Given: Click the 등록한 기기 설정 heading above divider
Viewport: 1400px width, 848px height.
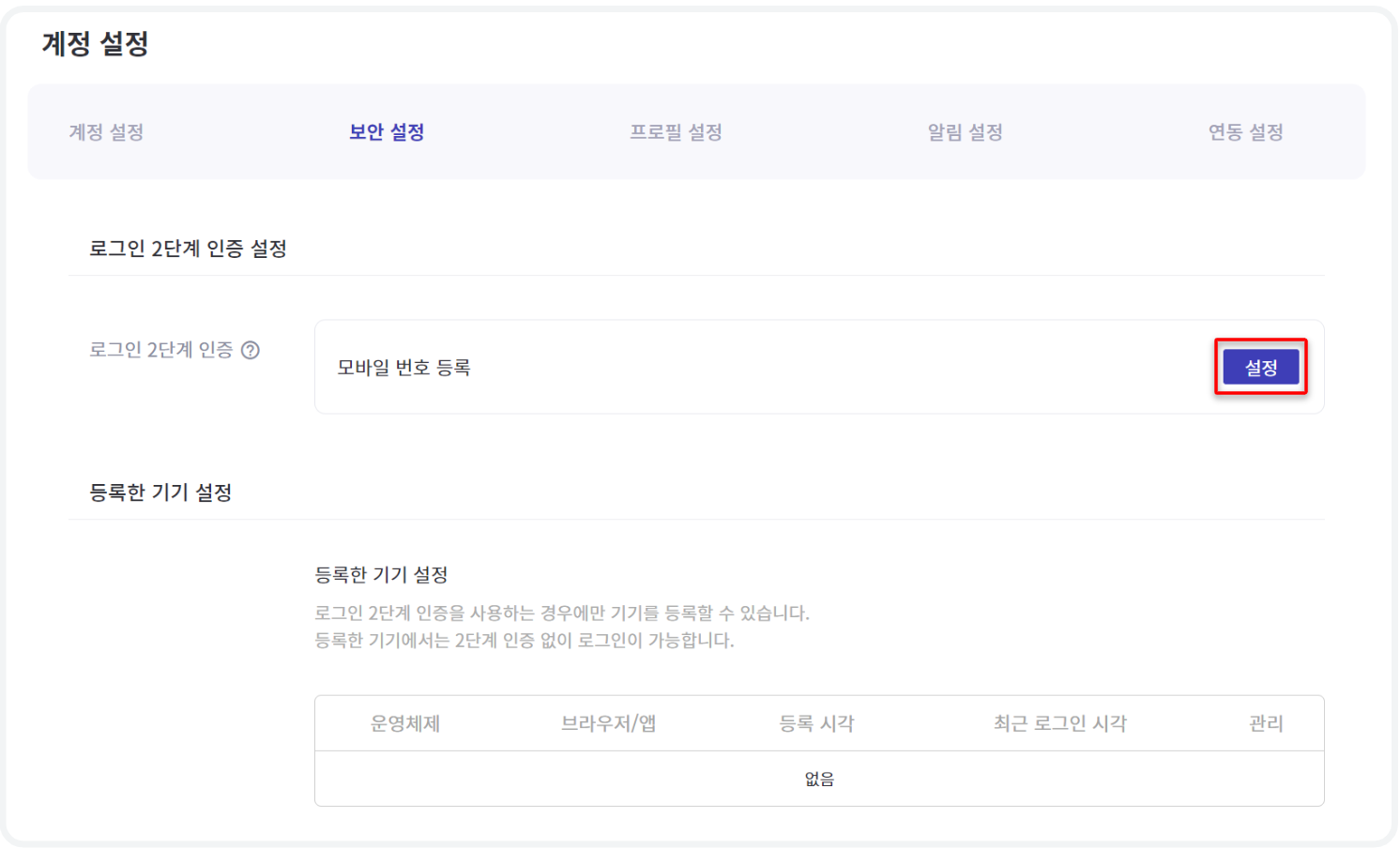Looking at the screenshot, I should pos(160,492).
